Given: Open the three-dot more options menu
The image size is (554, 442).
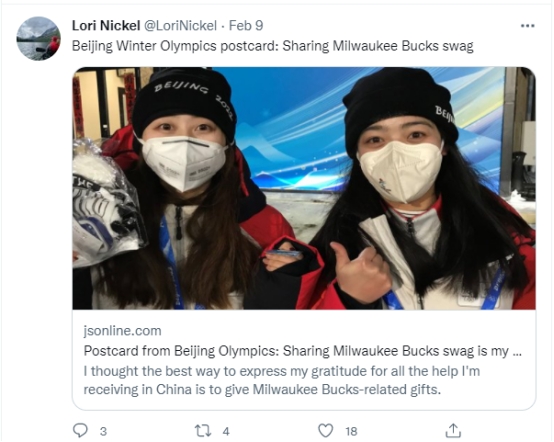Looking at the screenshot, I should pos(528,26).
